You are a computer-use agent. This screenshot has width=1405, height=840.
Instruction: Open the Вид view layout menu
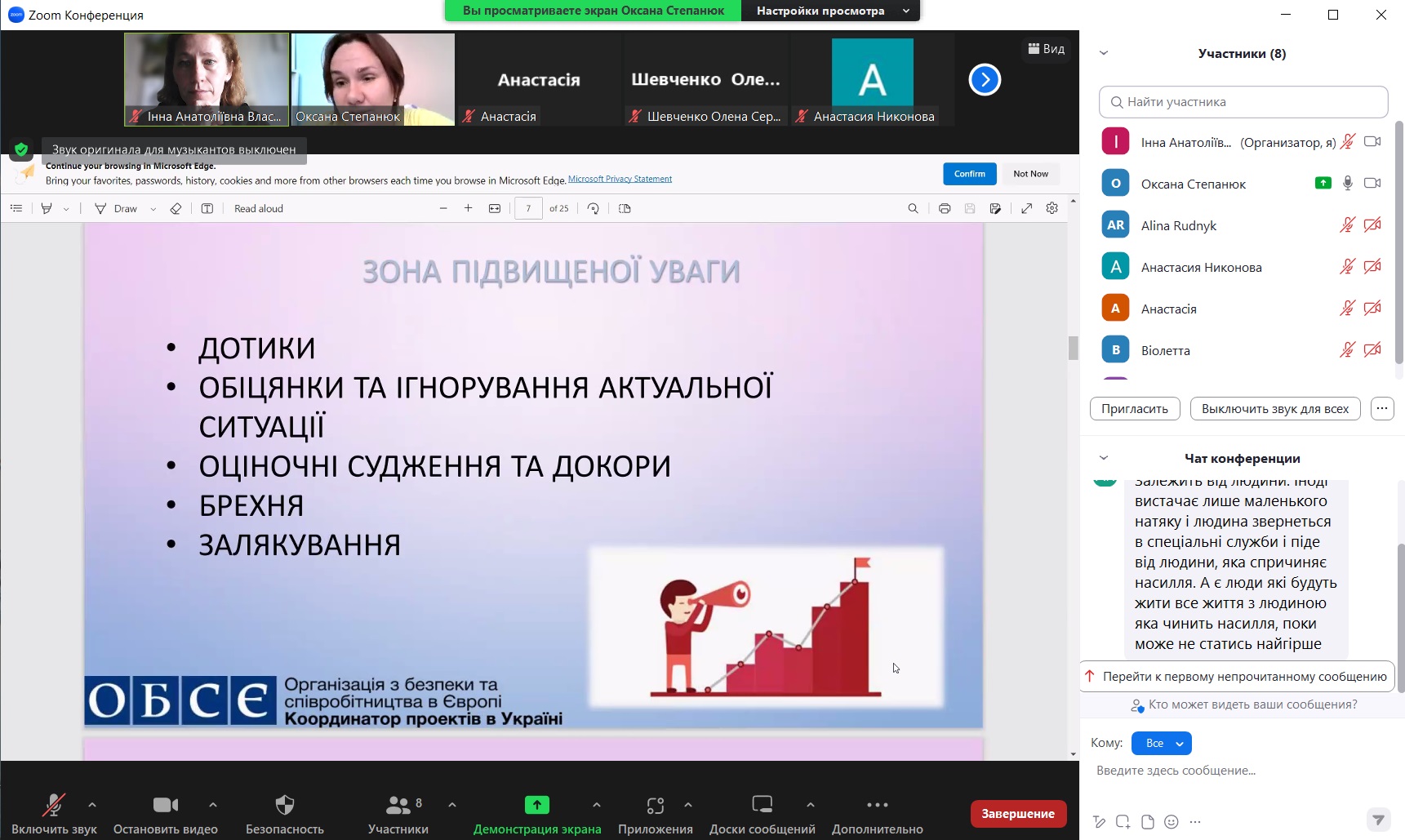coord(1046,49)
